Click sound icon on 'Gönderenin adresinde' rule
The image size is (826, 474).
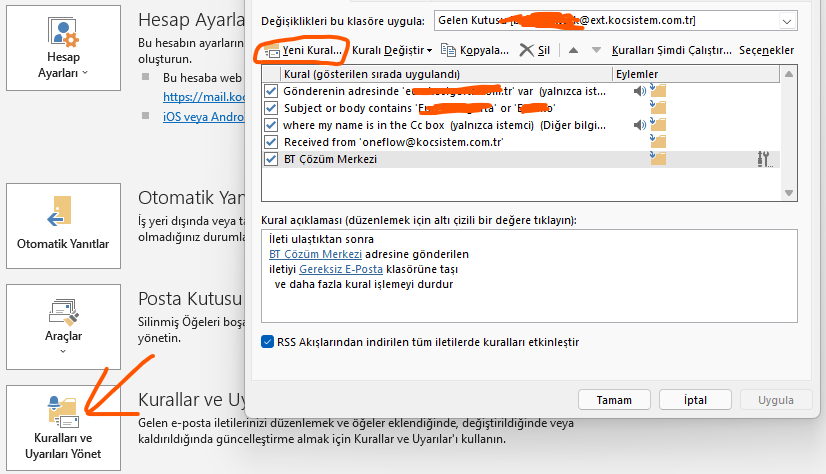tap(640, 91)
